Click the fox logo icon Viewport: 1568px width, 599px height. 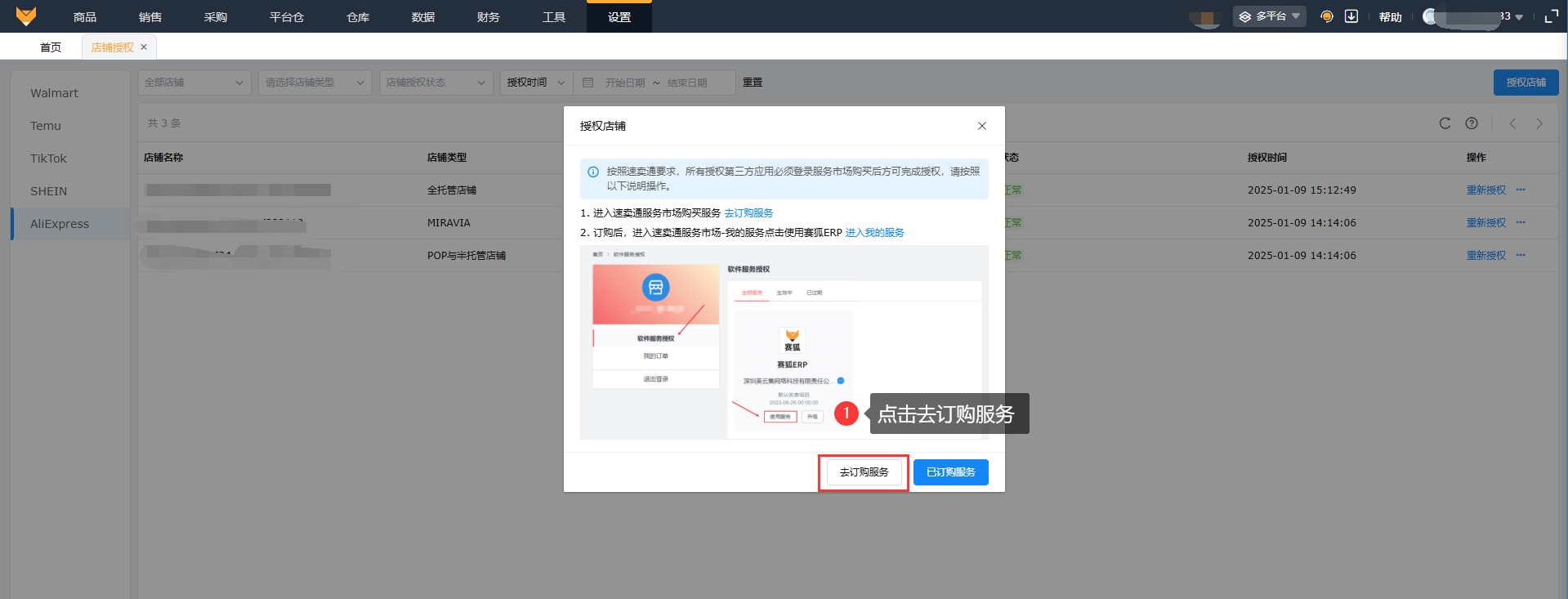pos(26,16)
